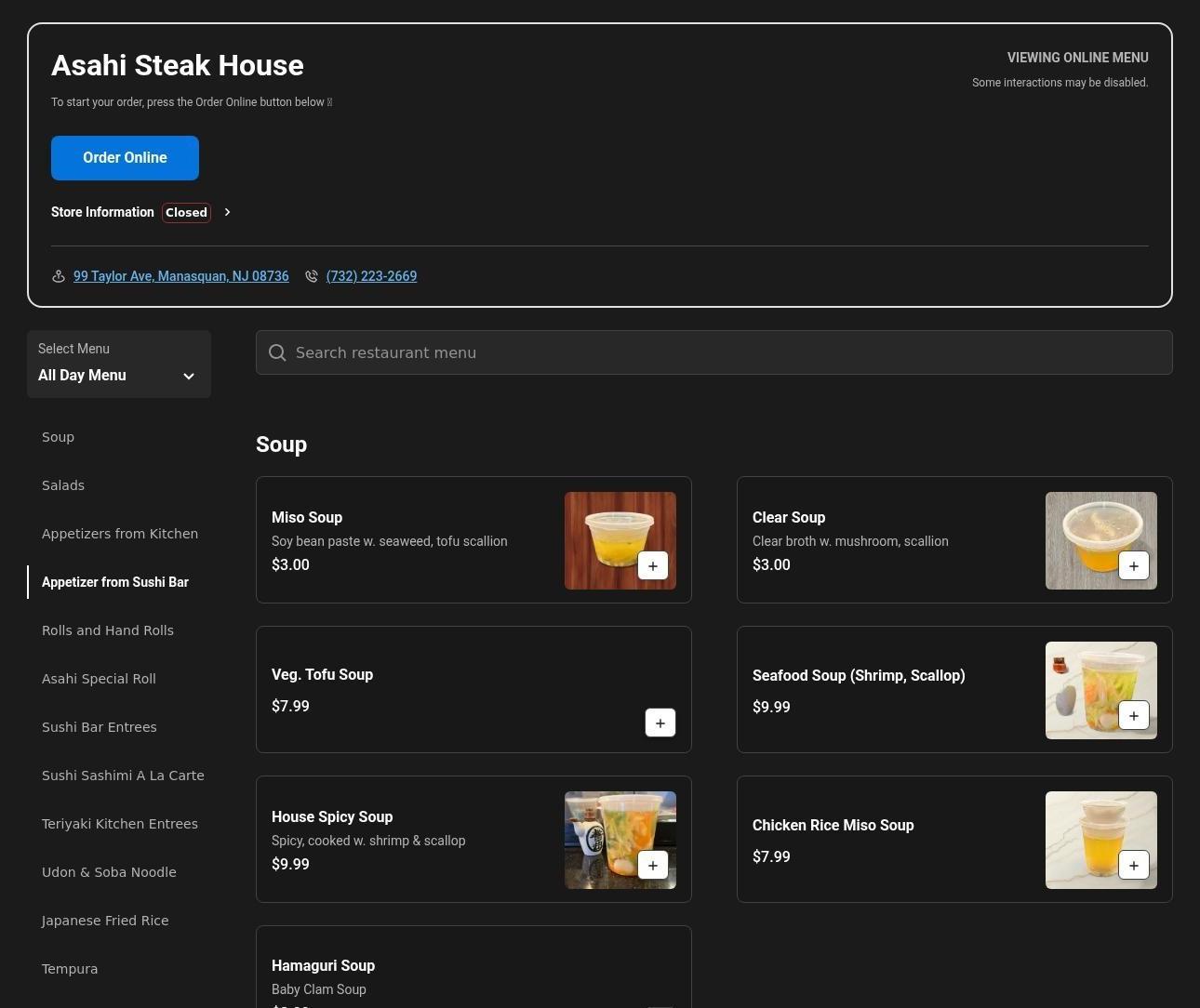Add Seafood Soup via plus icon

point(1133,715)
